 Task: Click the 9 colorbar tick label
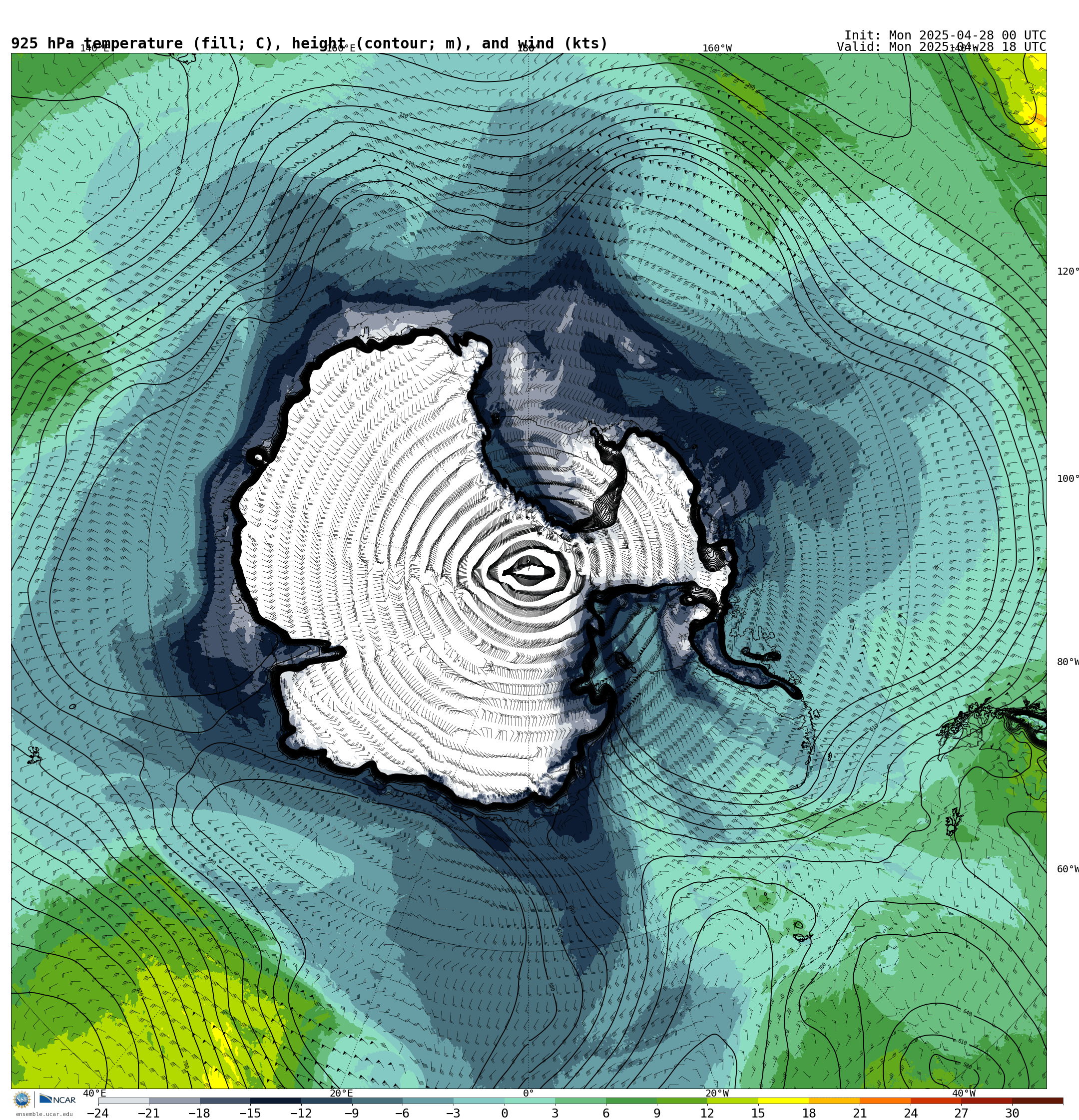pos(656,1113)
